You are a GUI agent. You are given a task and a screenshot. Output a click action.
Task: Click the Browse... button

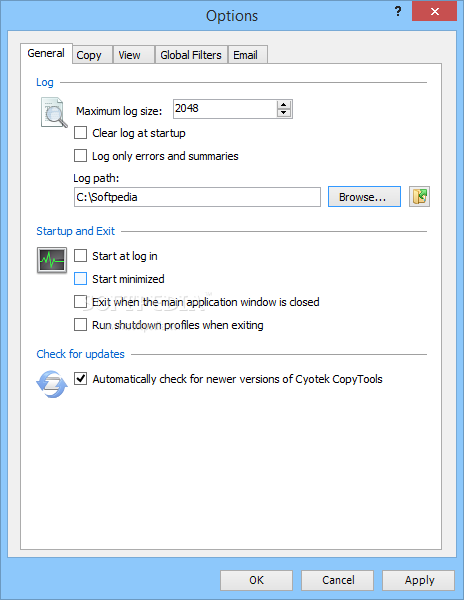(364, 197)
